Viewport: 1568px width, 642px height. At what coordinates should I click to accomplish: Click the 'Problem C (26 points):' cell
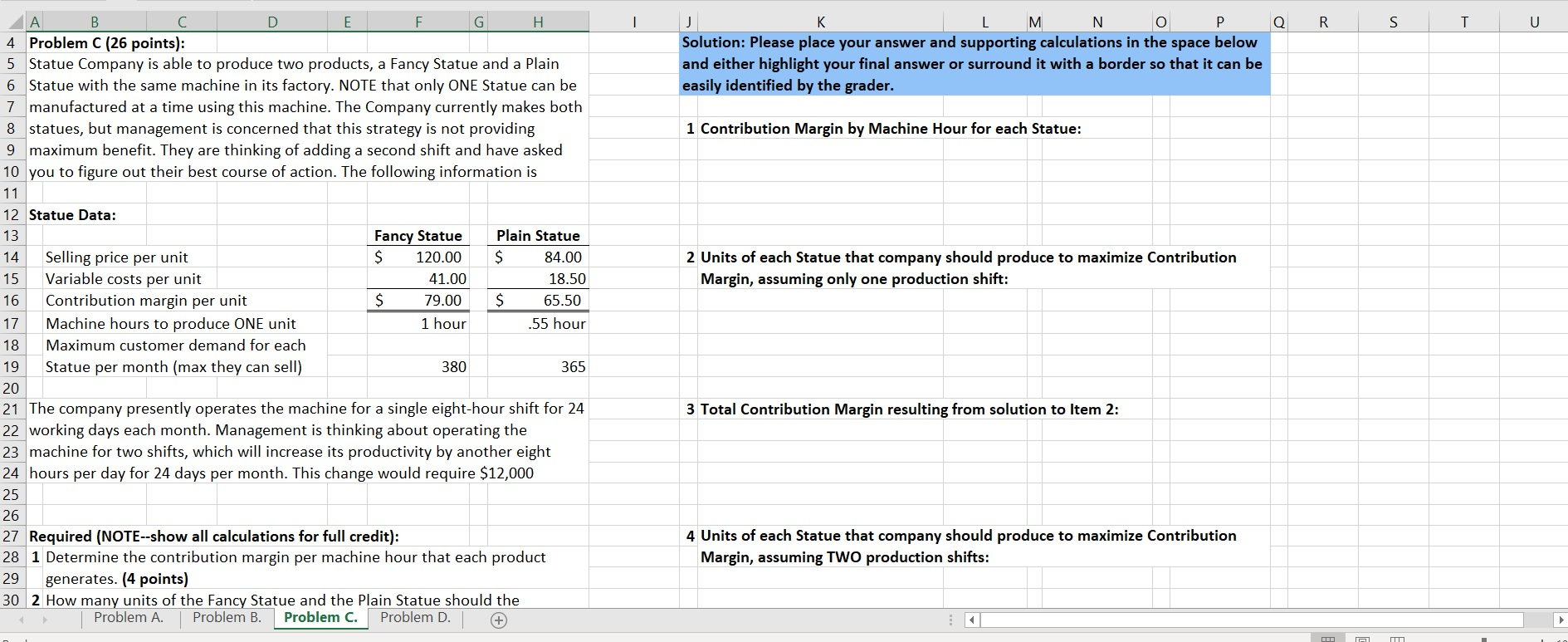point(108,42)
